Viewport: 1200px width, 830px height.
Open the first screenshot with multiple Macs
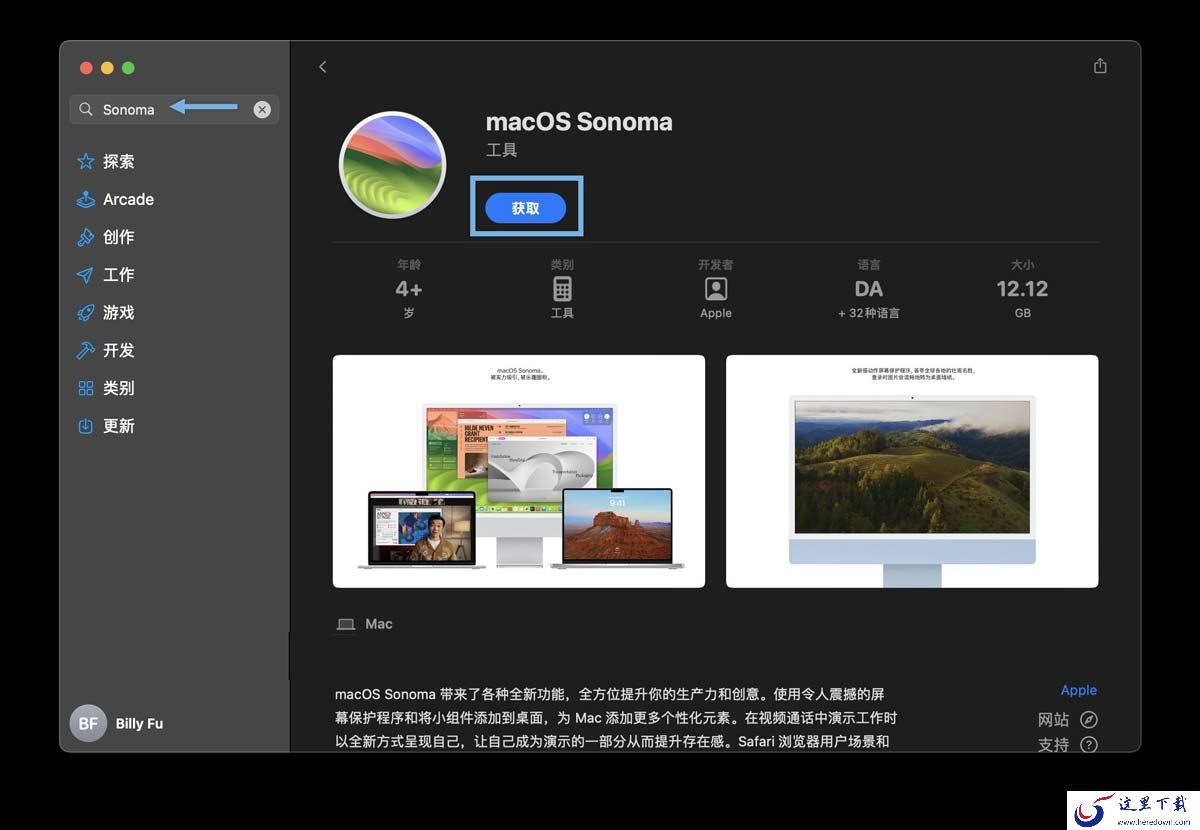click(519, 471)
